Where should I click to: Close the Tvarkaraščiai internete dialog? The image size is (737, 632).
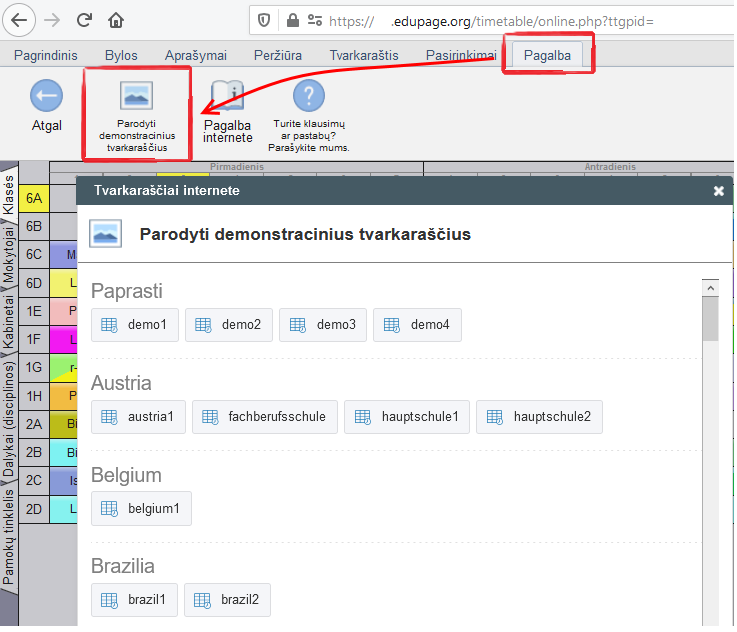click(718, 191)
